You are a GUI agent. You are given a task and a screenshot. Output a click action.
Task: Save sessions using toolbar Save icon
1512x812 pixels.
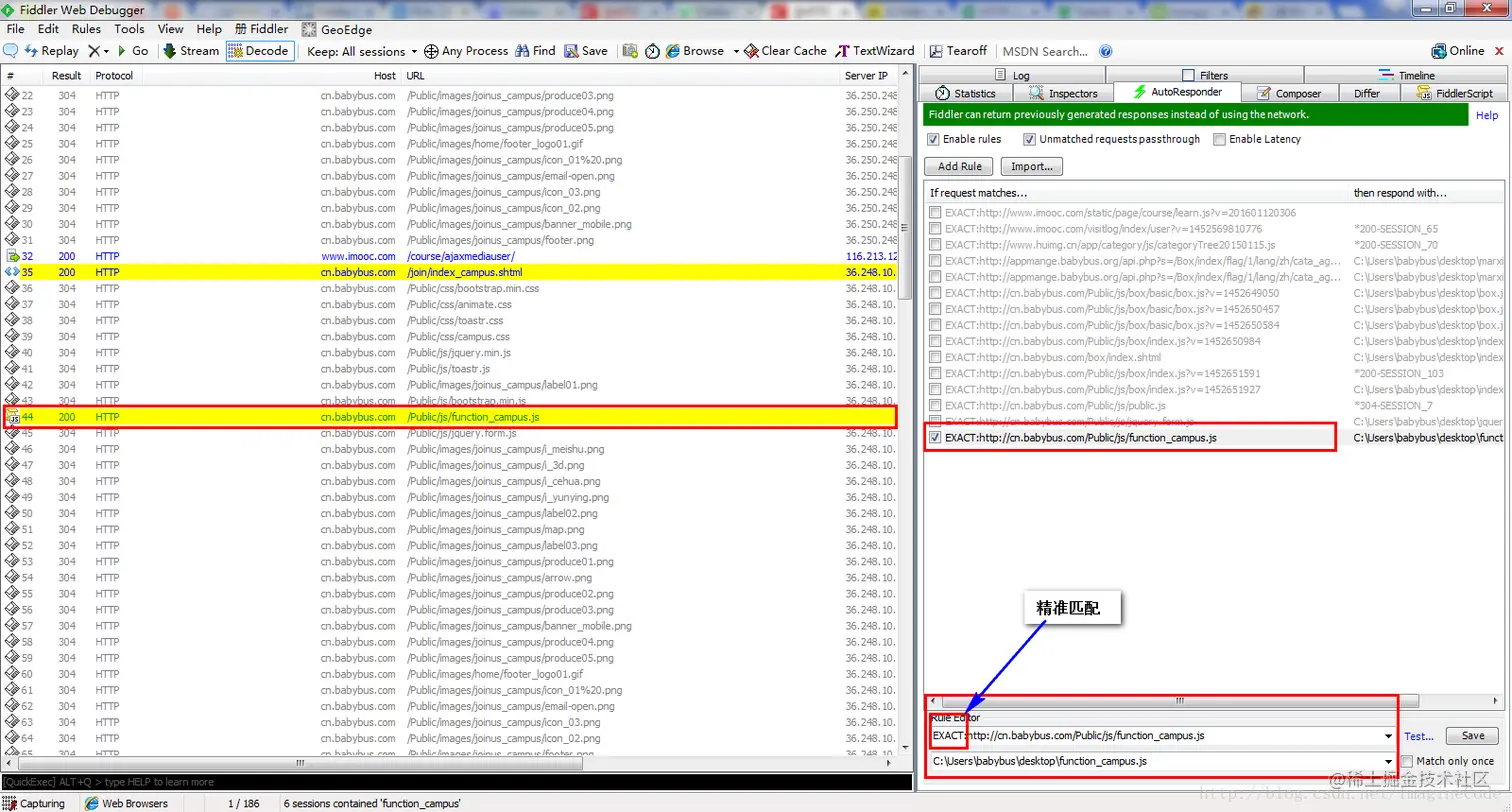[x=586, y=51]
